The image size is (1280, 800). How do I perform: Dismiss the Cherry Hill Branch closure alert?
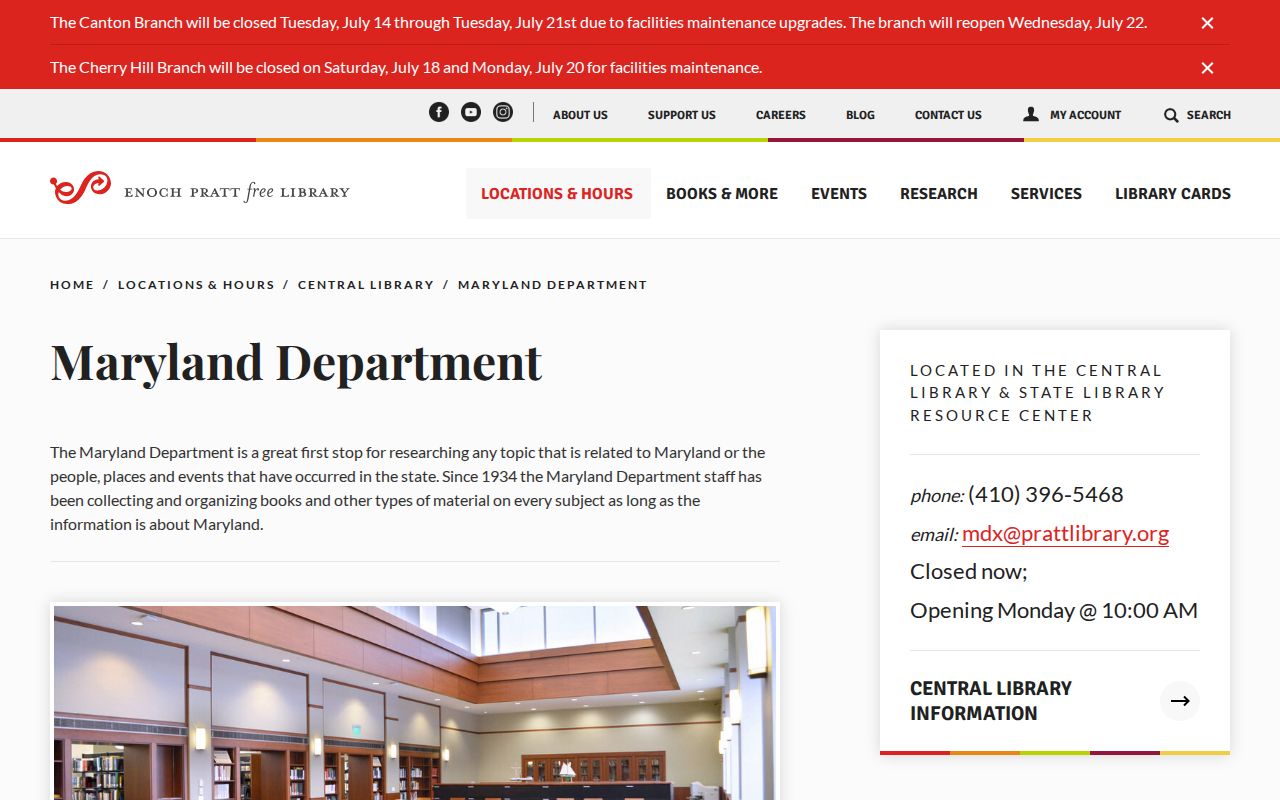1207,68
